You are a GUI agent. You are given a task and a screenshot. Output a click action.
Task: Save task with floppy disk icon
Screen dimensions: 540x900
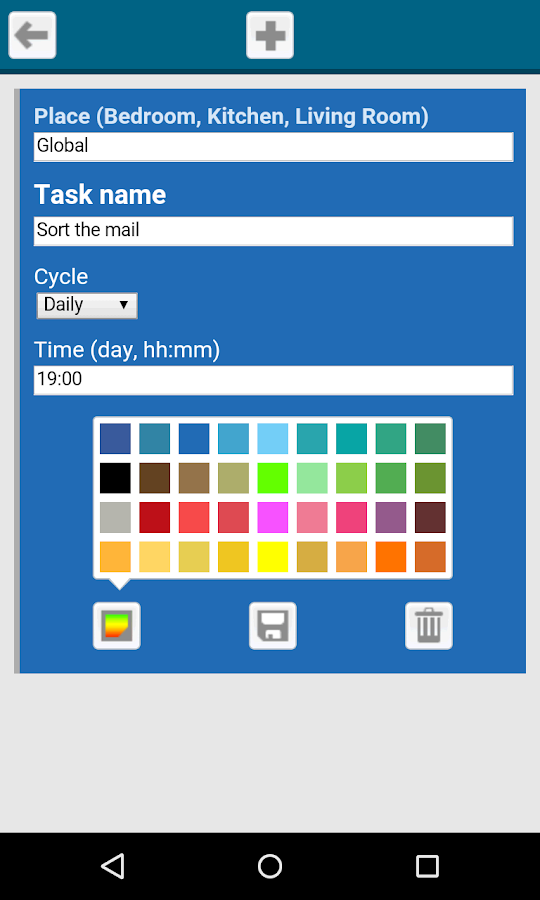coord(273,626)
